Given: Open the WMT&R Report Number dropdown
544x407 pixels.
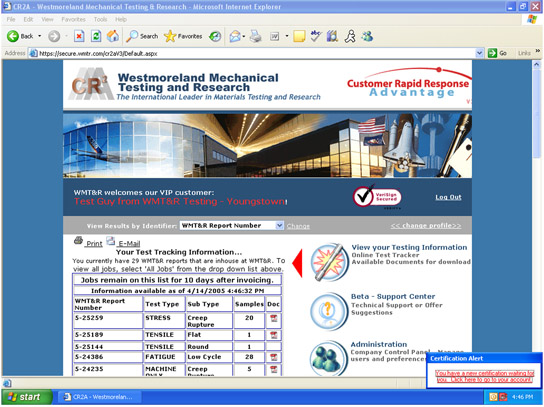Looking at the screenshot, I should [x=232, y=226].
